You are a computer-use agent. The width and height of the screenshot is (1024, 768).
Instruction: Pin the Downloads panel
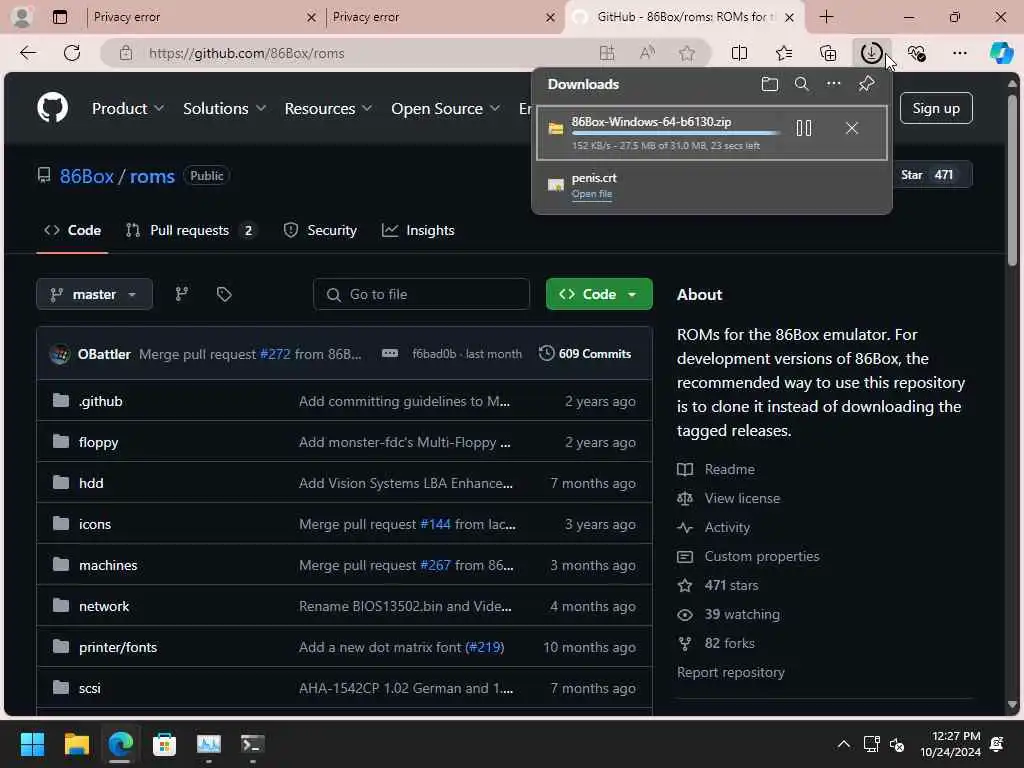(867, 84)
